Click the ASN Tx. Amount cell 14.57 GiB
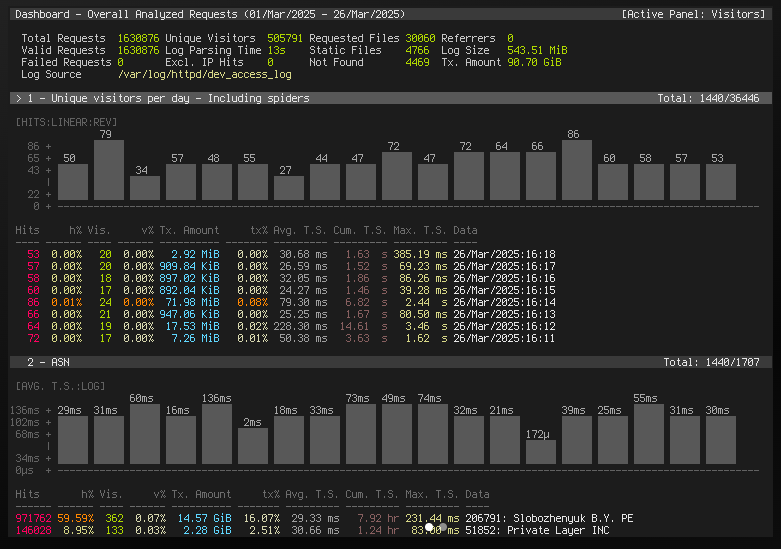 click(205, 518)
